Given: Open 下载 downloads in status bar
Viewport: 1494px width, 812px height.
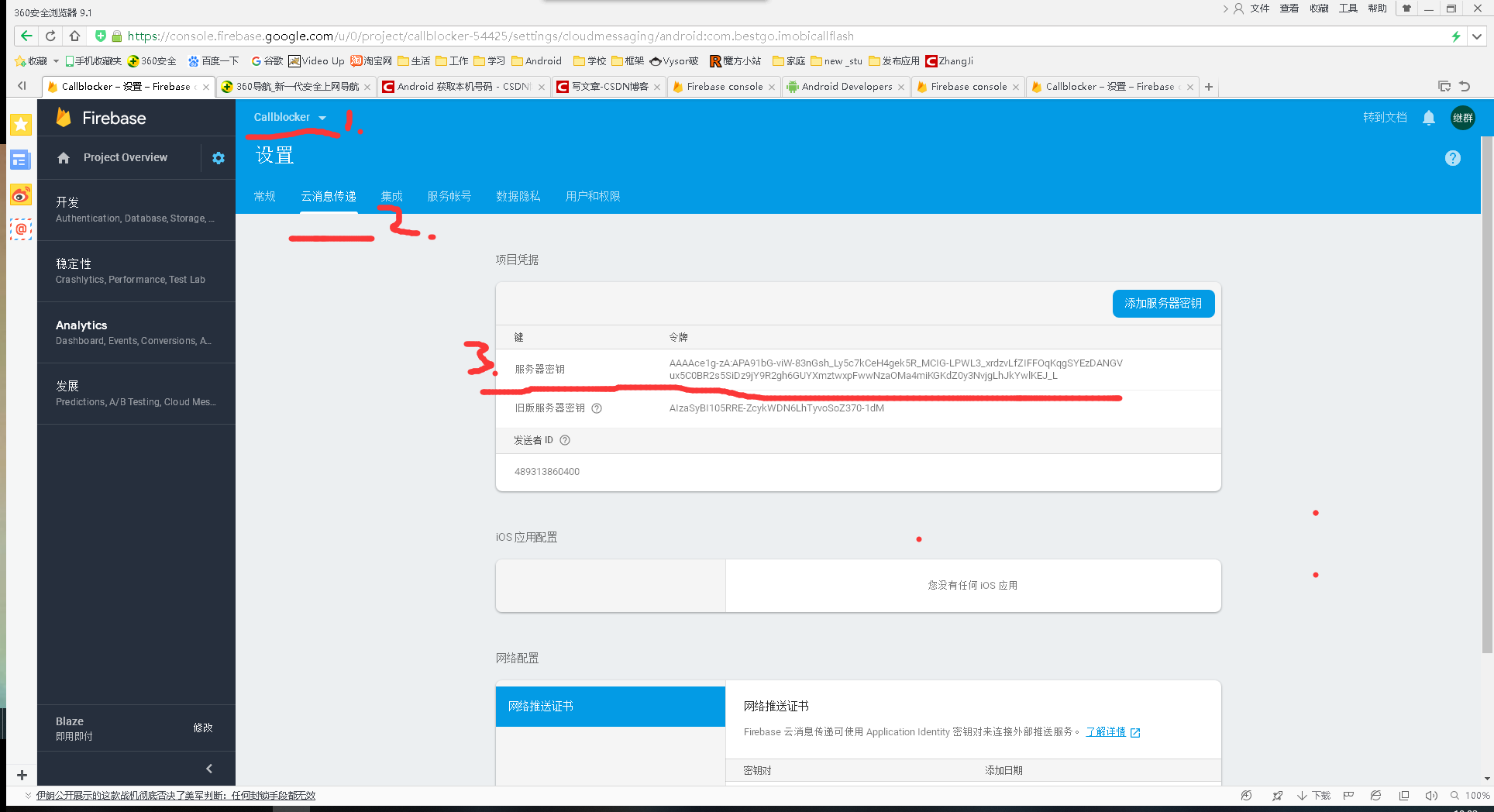Looking at the screenshot, I should pos(1314,796).
